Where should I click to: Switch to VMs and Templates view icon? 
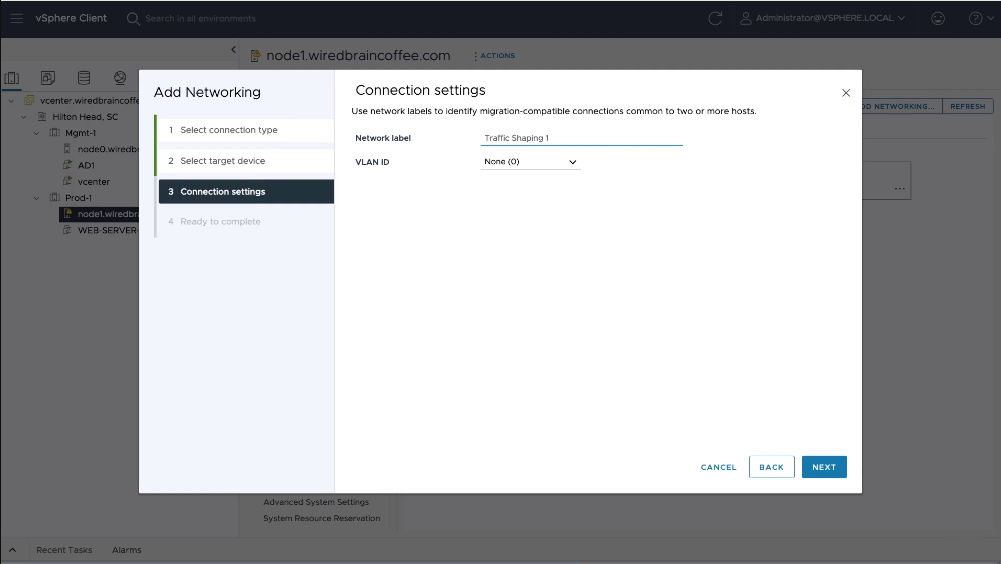coord(48,78)
